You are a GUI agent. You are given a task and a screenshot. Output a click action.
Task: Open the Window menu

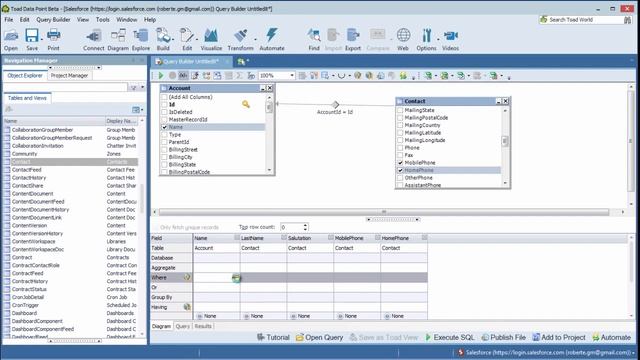(x=127, y=20)
